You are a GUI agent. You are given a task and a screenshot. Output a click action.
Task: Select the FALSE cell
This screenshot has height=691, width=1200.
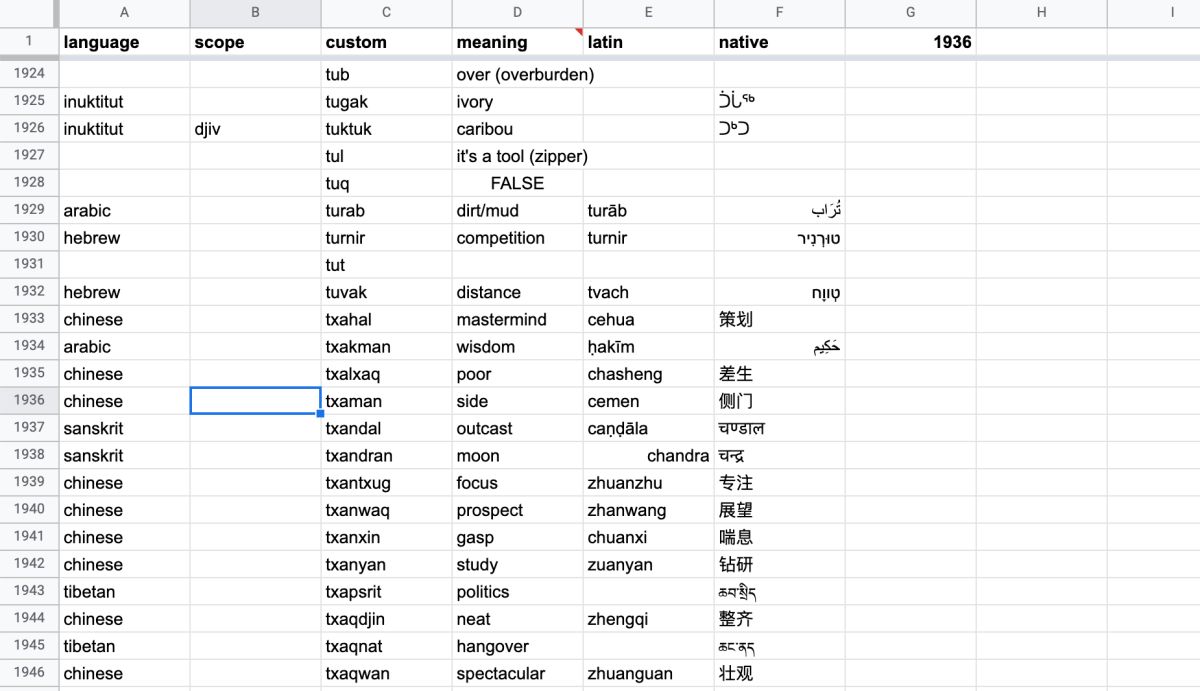point(518,183)
